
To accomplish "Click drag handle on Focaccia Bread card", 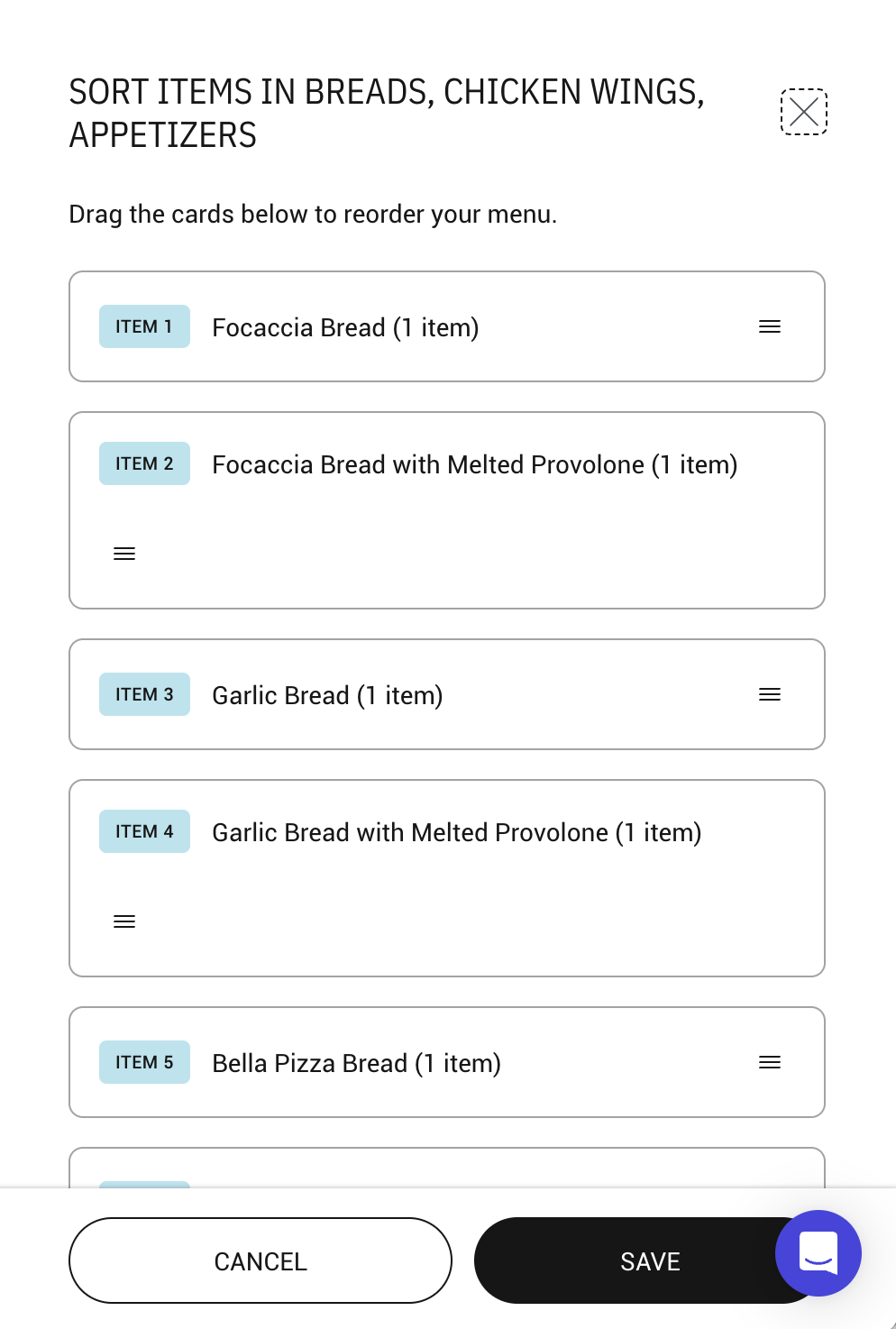I will [x=769, y=326].
